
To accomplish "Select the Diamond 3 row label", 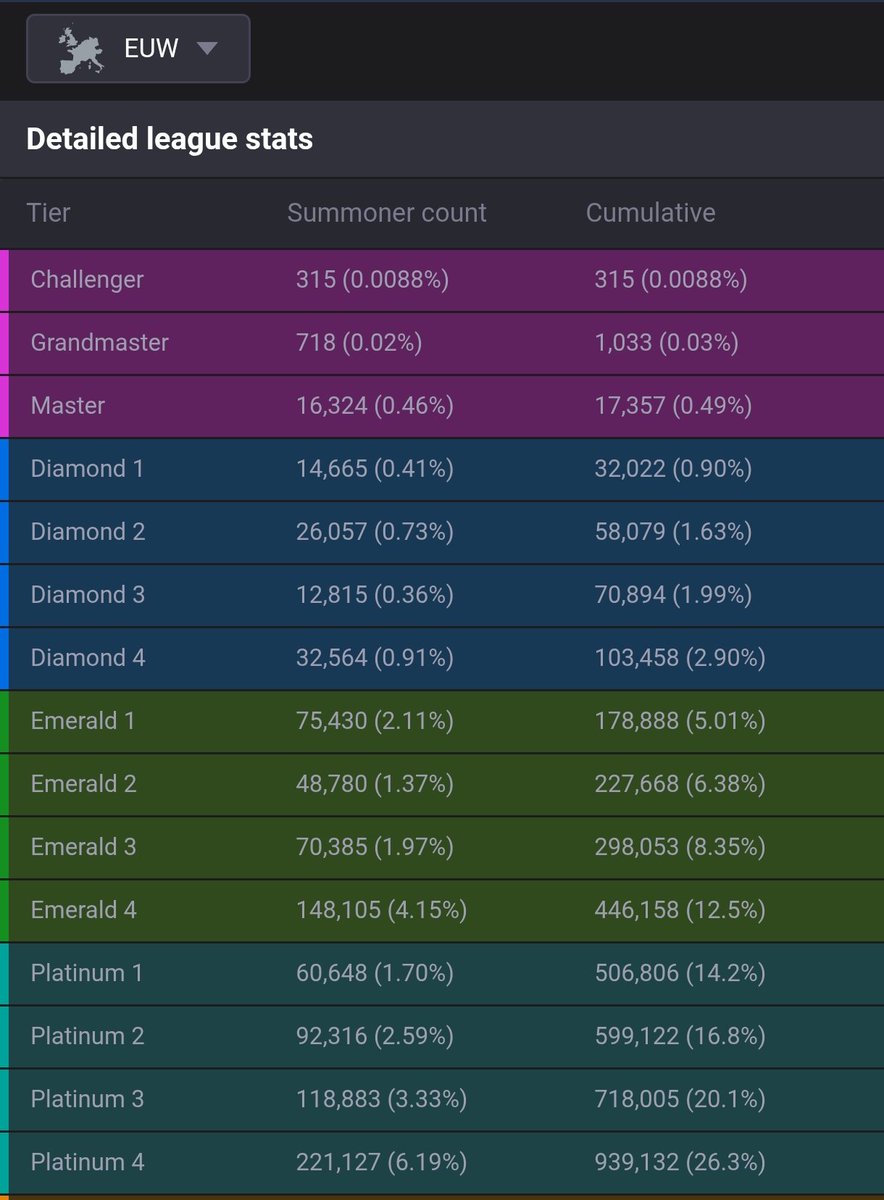I will tap(88, 595).
